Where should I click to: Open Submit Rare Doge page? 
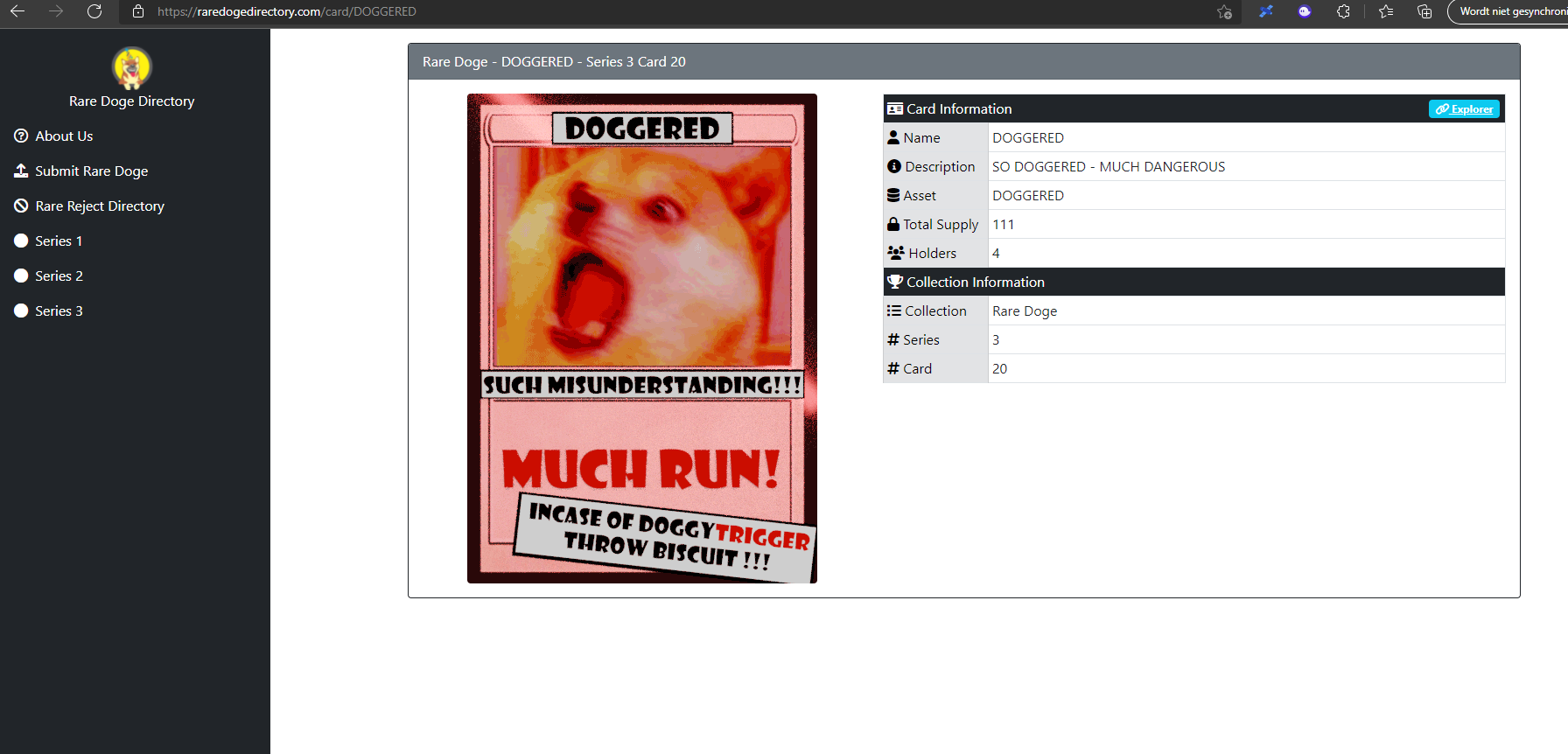91,171
